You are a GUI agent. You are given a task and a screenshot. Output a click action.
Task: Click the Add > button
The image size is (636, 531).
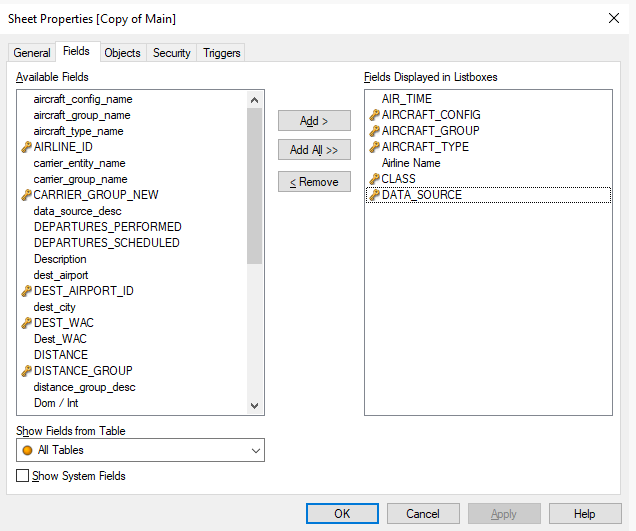pyautogui.click(x=314, y=120)
